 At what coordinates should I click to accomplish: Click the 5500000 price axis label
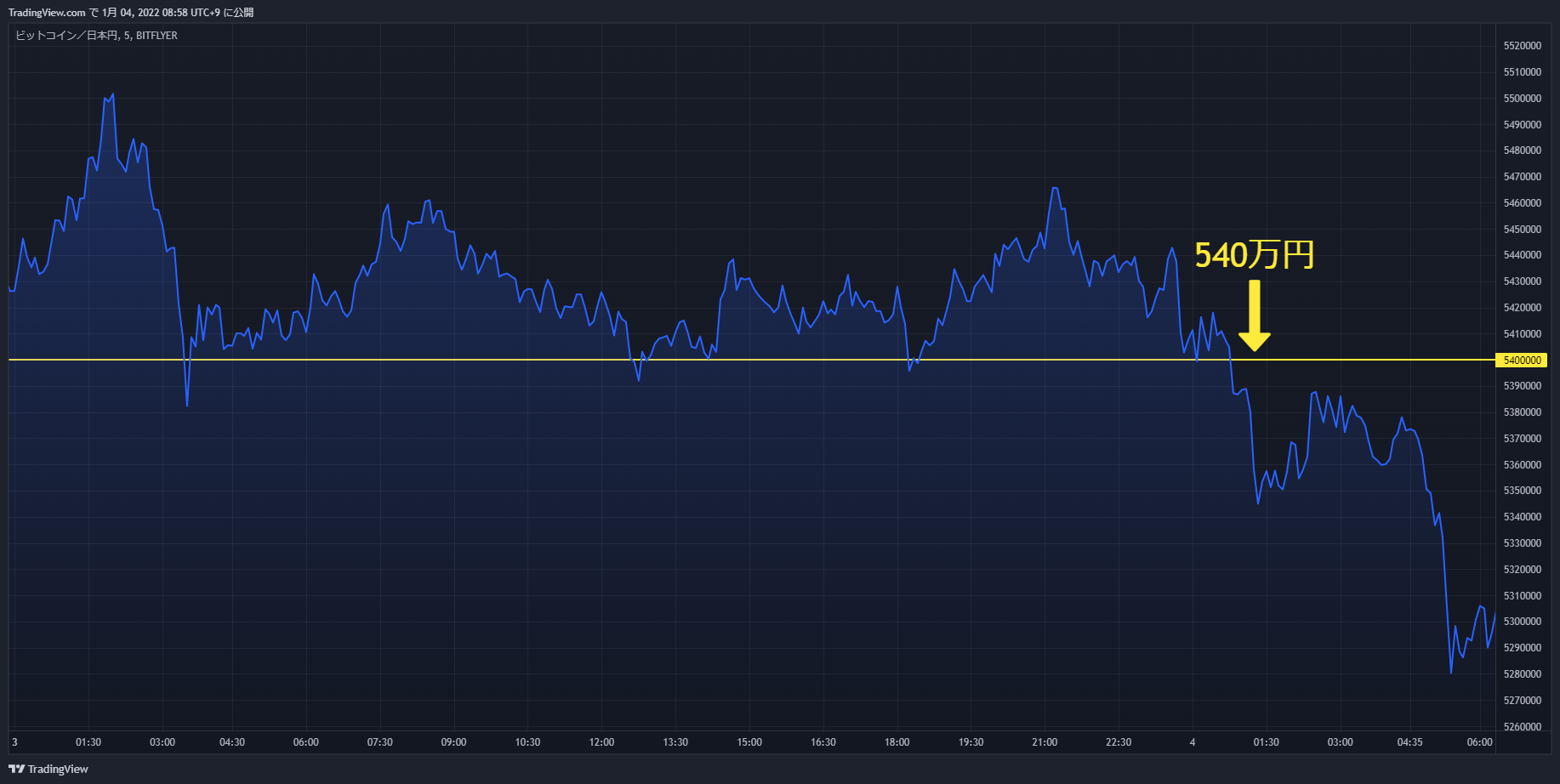tap(1523, 99)
